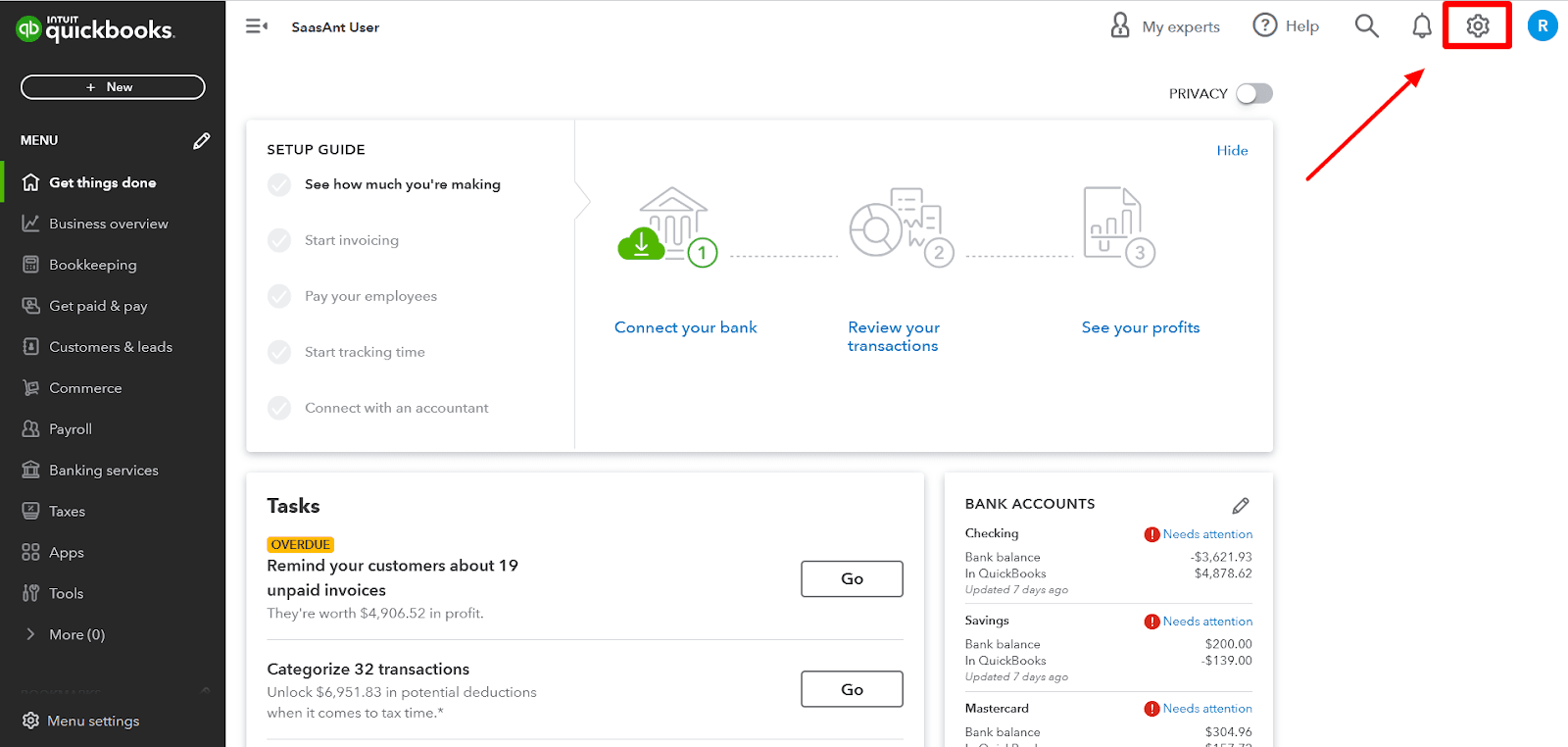1568x747 pixels.
Task: Open the Business overview menu item
Action: [x=113, y=224]
